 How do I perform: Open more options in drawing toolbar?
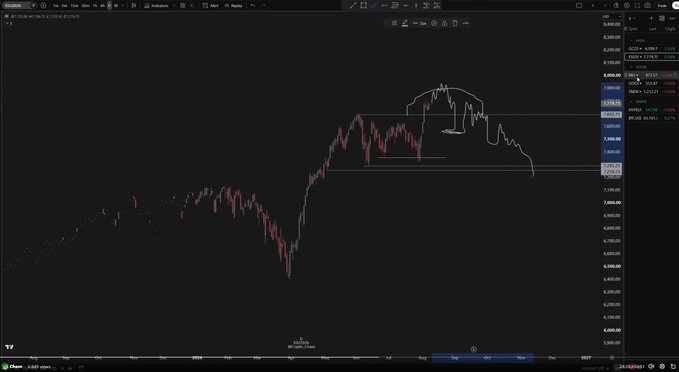[x=466, y=23]
